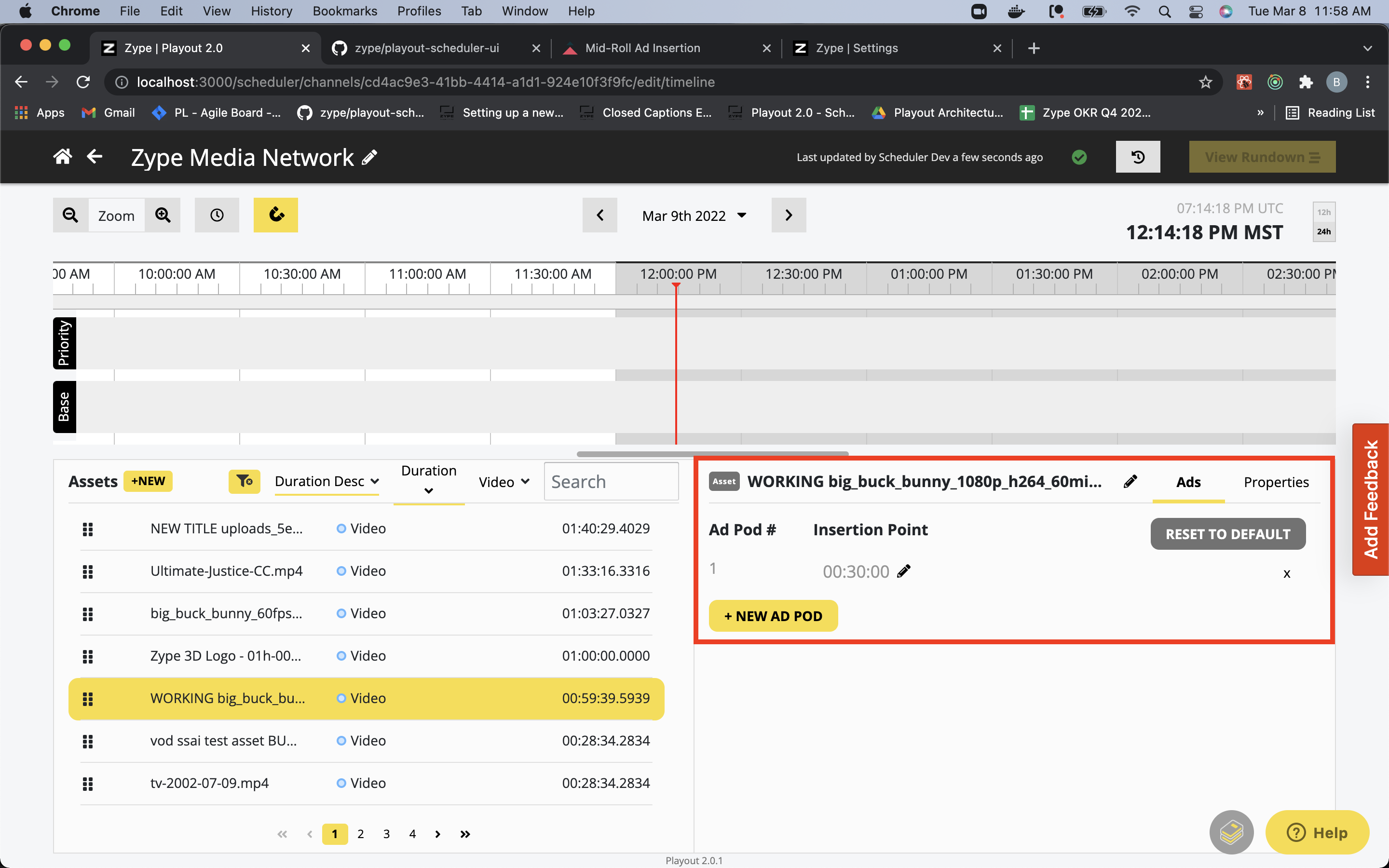This screenshot has height=868, width=1389.
Task: Open the asset filter settings
Action: [x=245, y=481]
